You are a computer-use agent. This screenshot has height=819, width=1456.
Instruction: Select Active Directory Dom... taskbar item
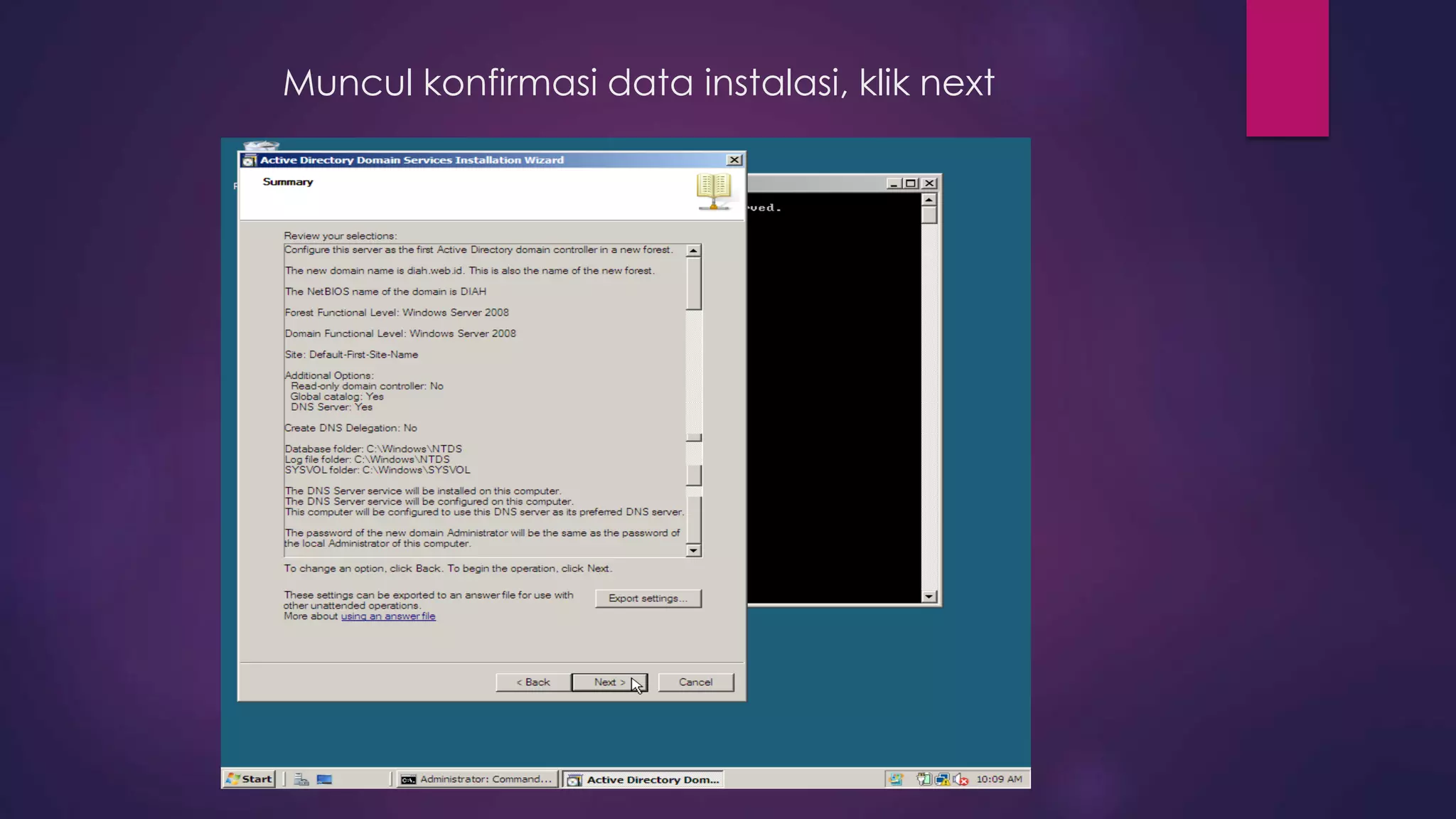(643, 779)
